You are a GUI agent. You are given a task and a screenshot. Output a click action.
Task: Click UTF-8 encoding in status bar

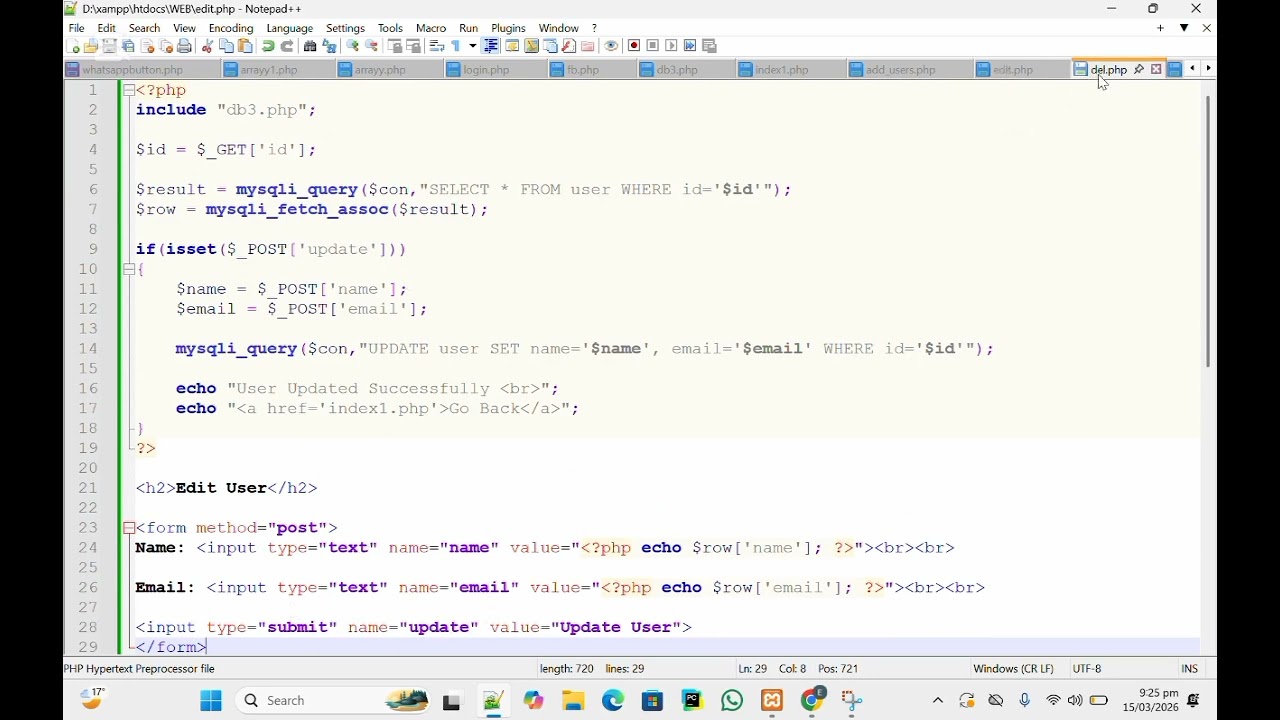(1087, 669)
